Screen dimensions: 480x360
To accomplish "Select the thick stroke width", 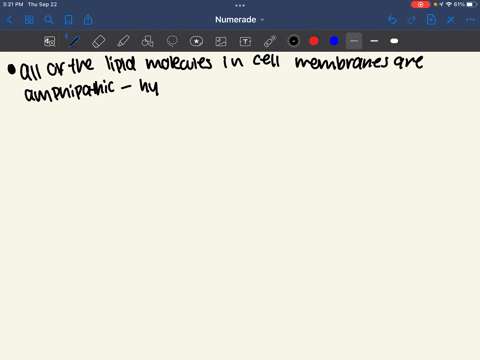I will [394, 41].
